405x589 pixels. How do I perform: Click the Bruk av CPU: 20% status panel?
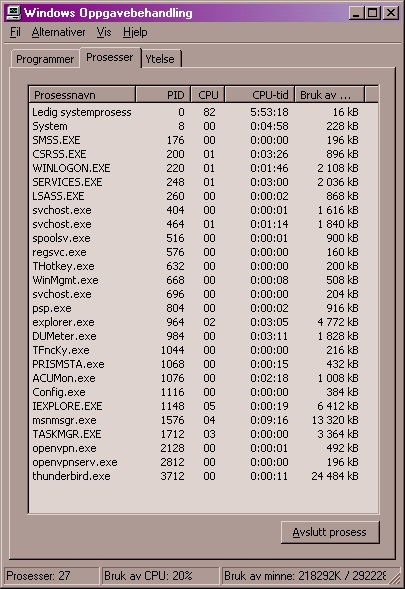pyautogui.click(x=160, y=576)
